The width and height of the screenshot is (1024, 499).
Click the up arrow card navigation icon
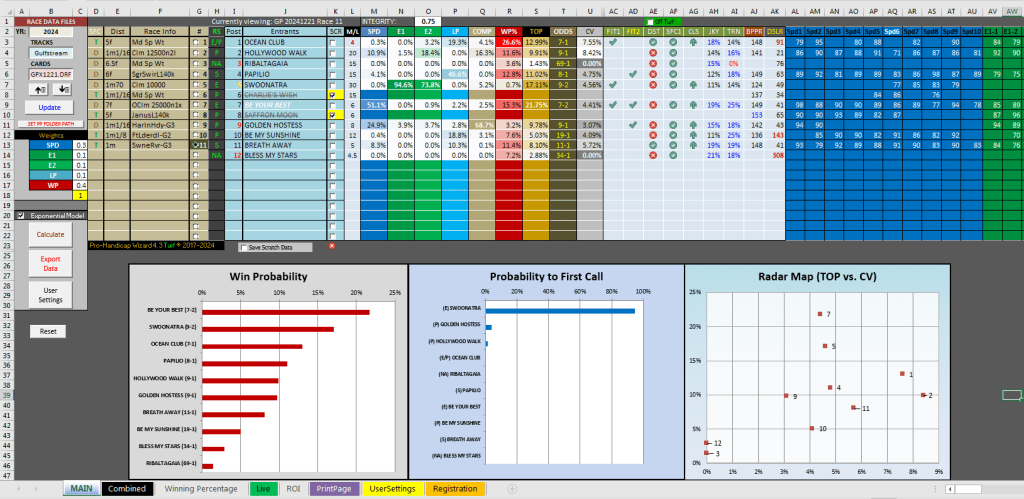click(40, 87)
